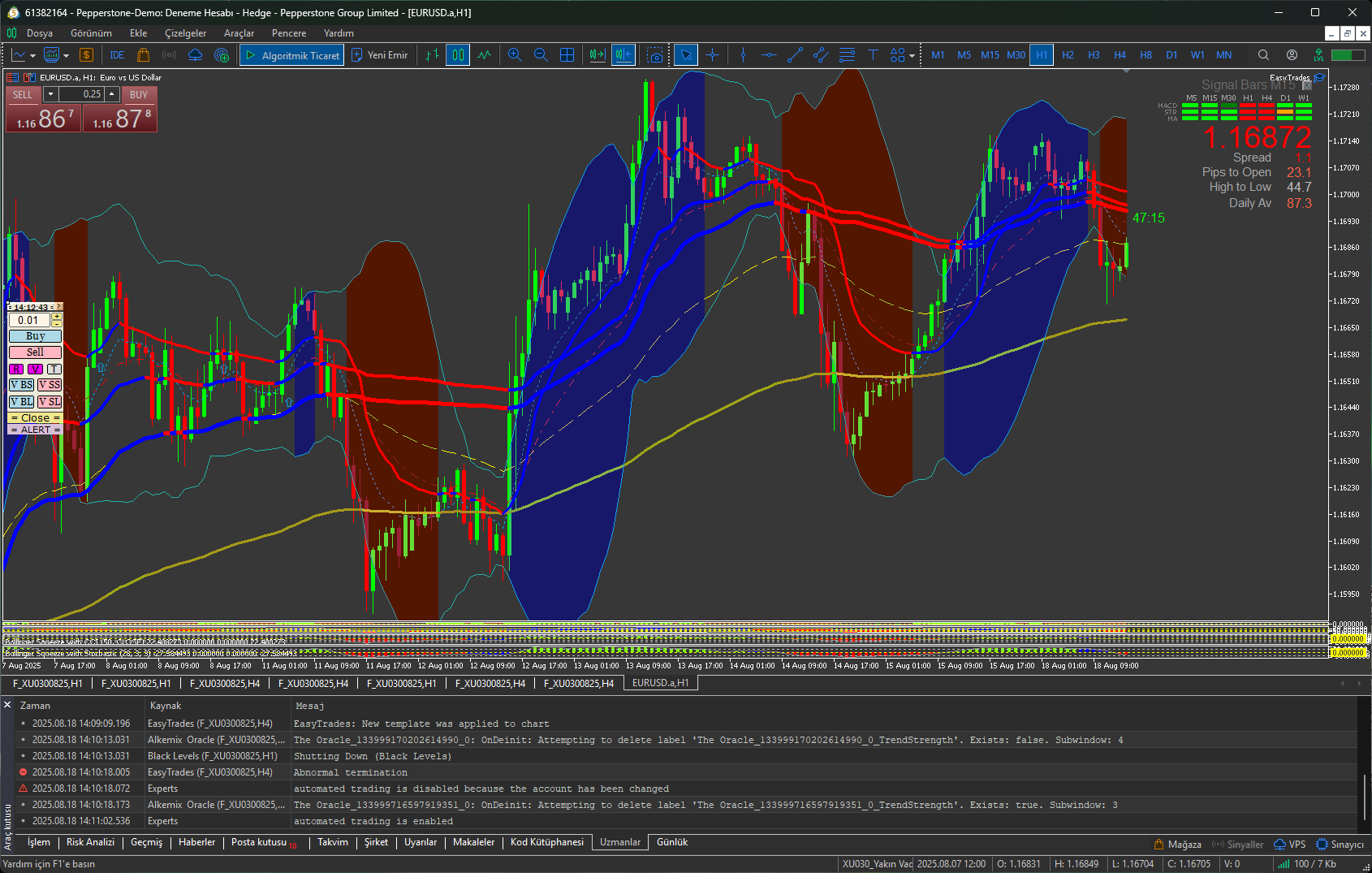The image size is (1372, 873).
Task: Switch chart to bar chart type
Action: 432,55
